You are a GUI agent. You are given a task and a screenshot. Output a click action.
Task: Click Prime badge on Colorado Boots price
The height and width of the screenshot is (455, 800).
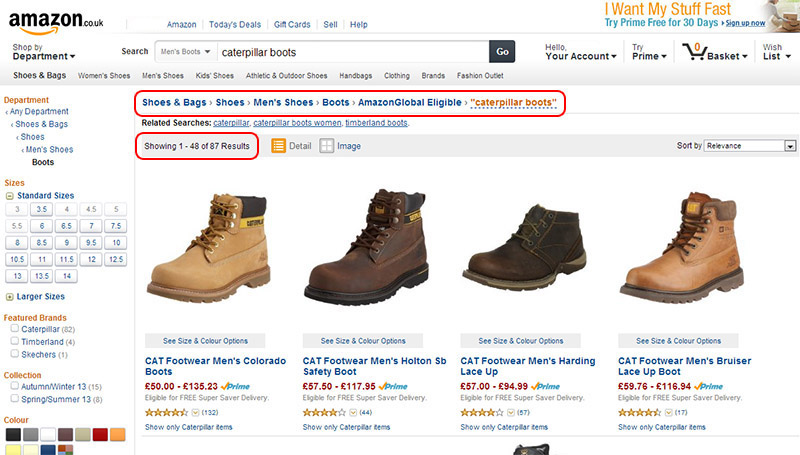point(236,385)
